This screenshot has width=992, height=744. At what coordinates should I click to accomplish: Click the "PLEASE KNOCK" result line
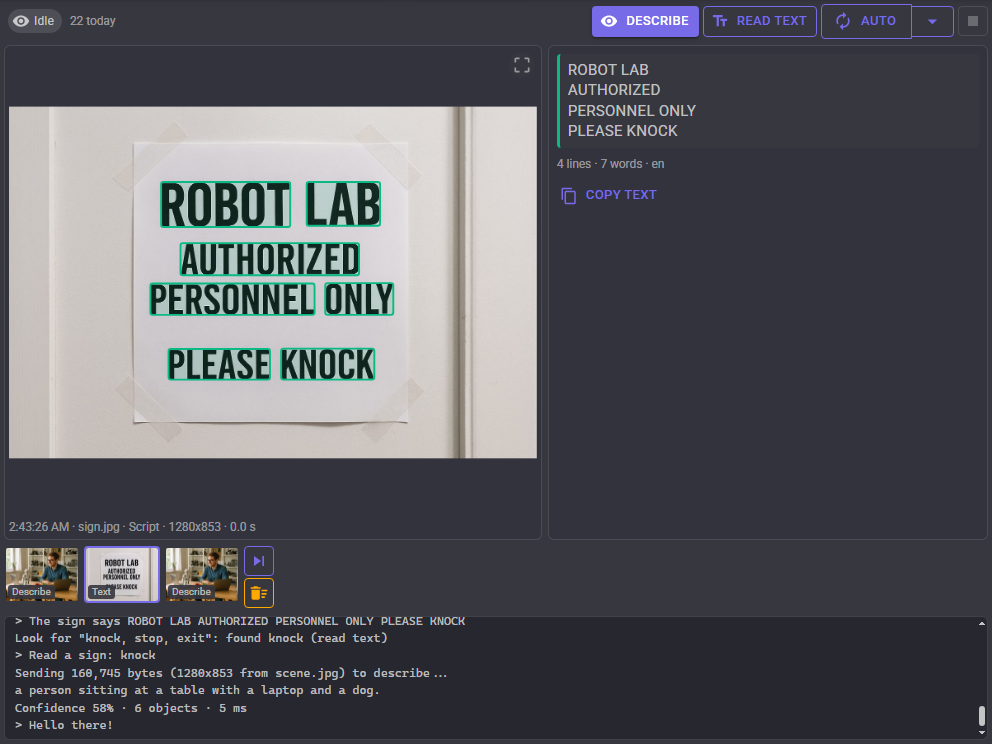coord(623,131)
